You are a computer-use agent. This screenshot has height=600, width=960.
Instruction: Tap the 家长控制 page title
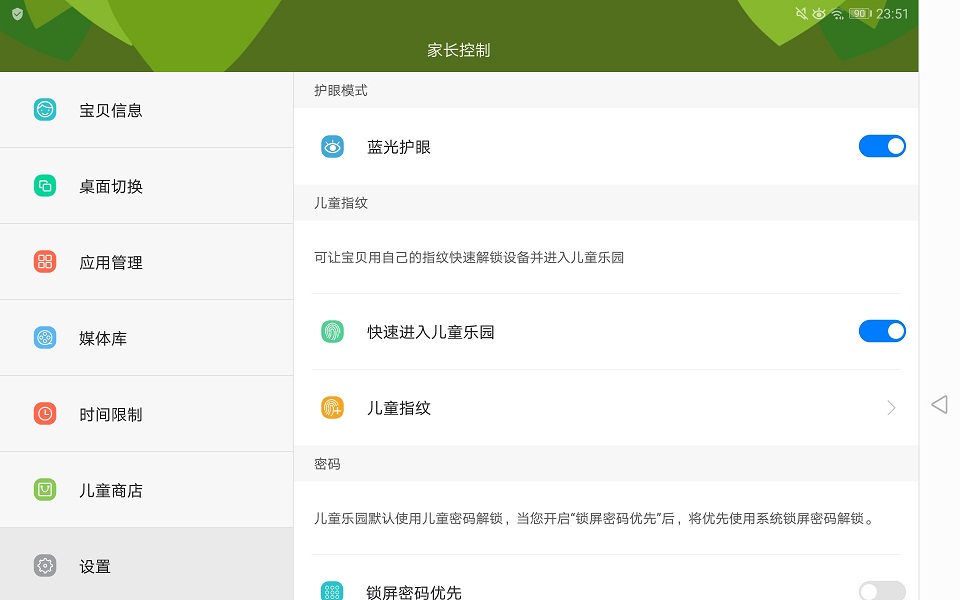tap(459, 50)
